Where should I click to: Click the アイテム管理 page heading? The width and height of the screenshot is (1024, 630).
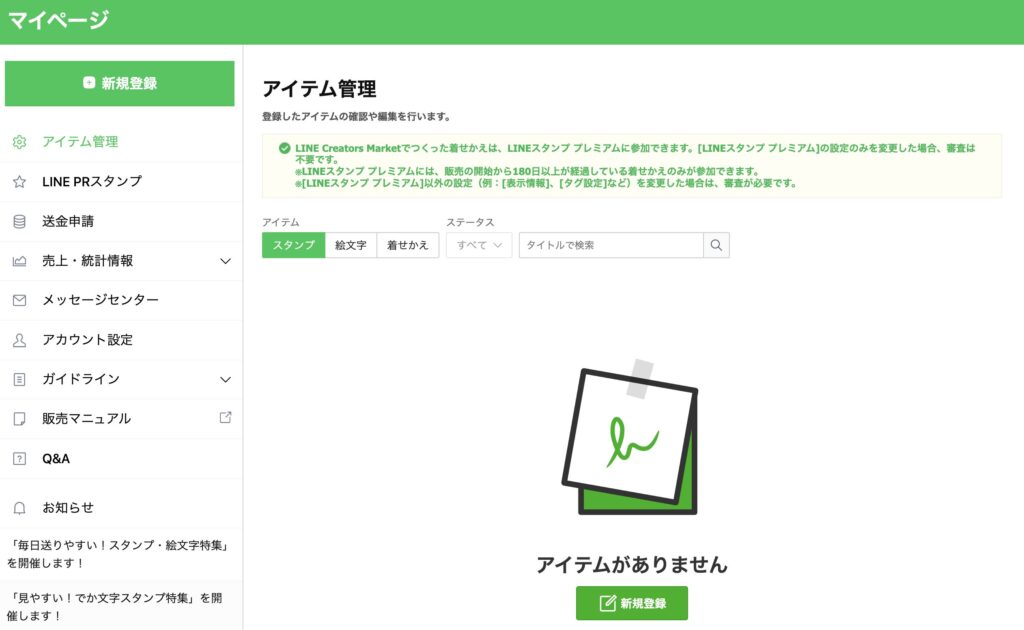tap(319, 89)
